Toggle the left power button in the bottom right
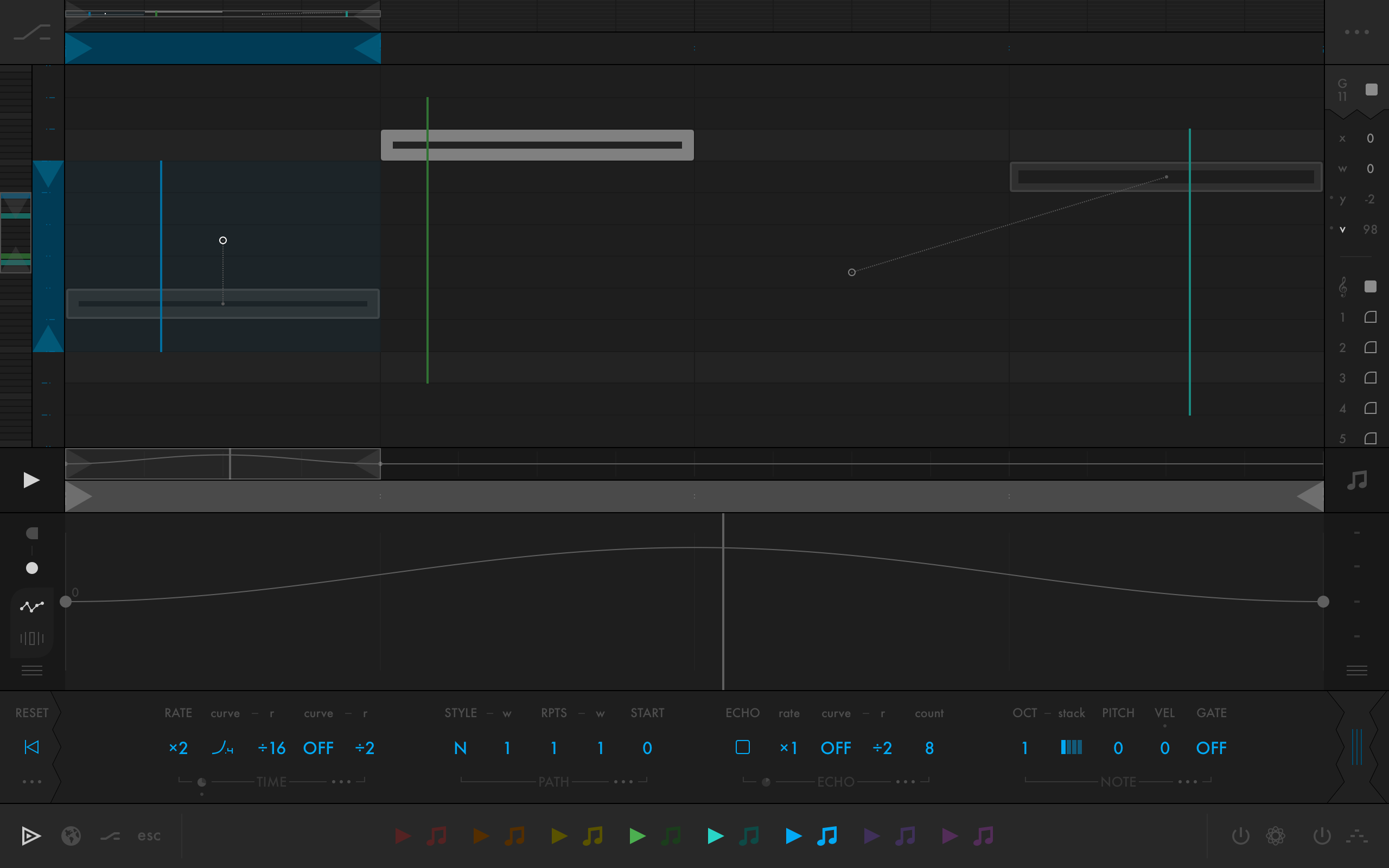 point(1240,835)
